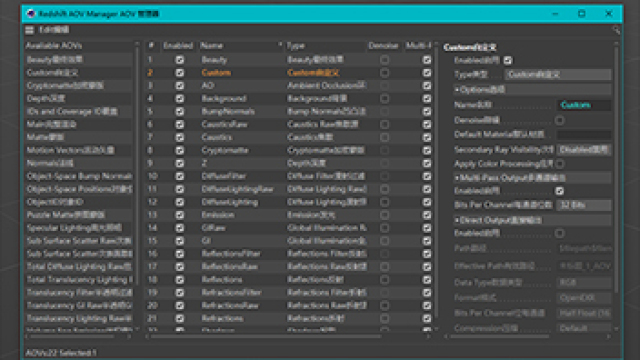Click horizontal scrollbar under the AOV table
The height and width of the screenshot is (360, 640).
coord(266,337)
